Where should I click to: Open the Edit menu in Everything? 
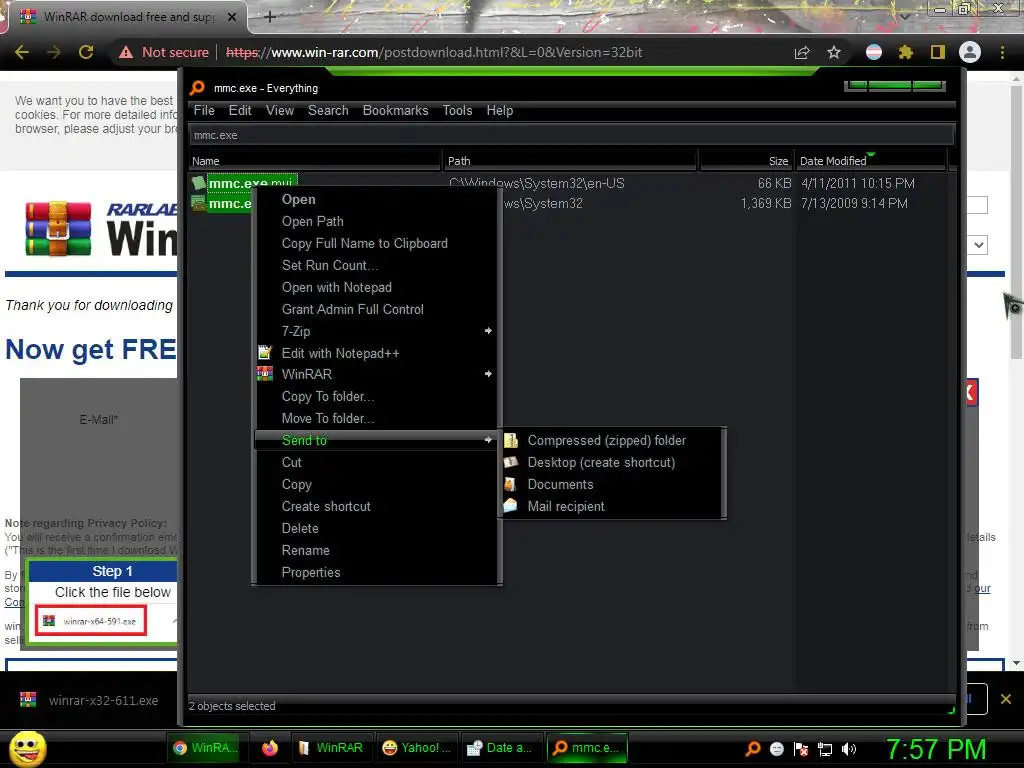240,110
